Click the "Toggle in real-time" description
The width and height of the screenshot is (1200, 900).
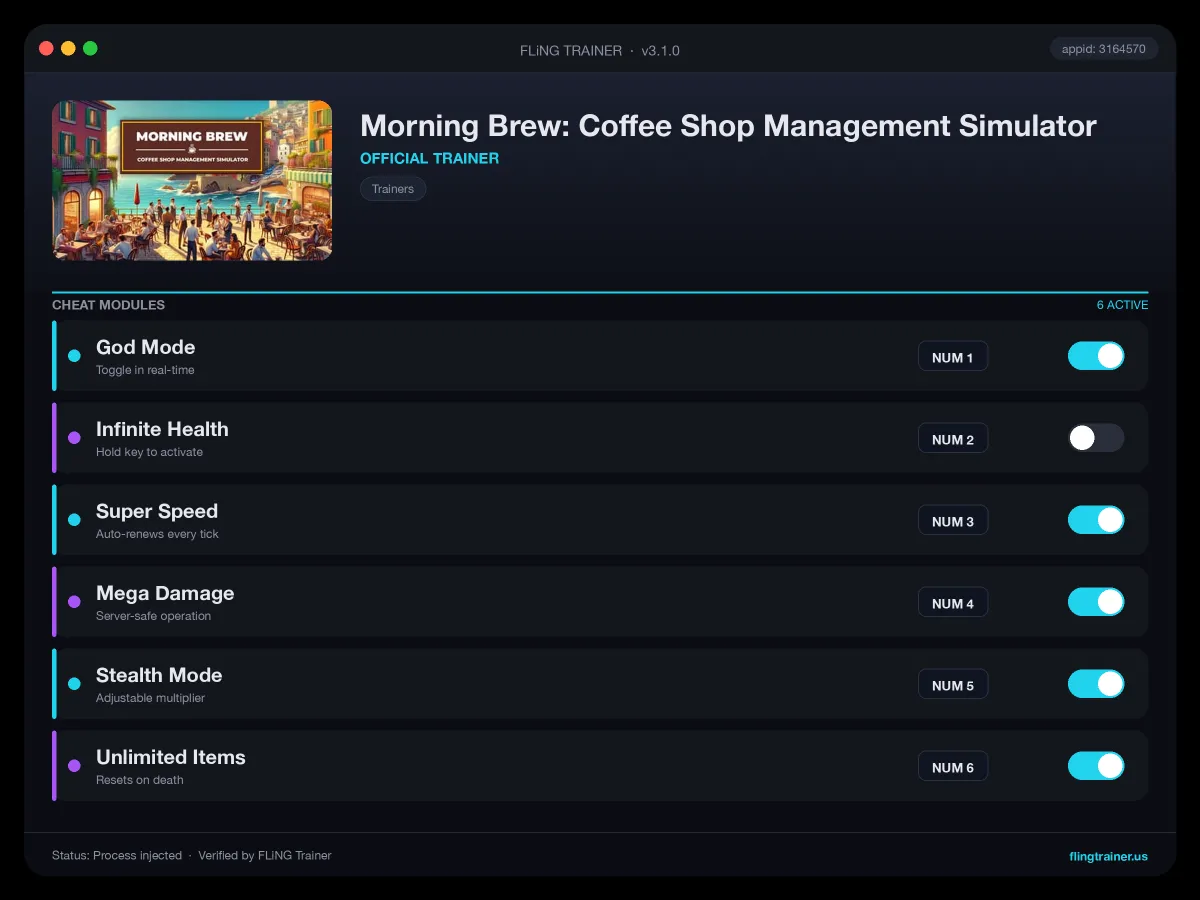point(145,370)
